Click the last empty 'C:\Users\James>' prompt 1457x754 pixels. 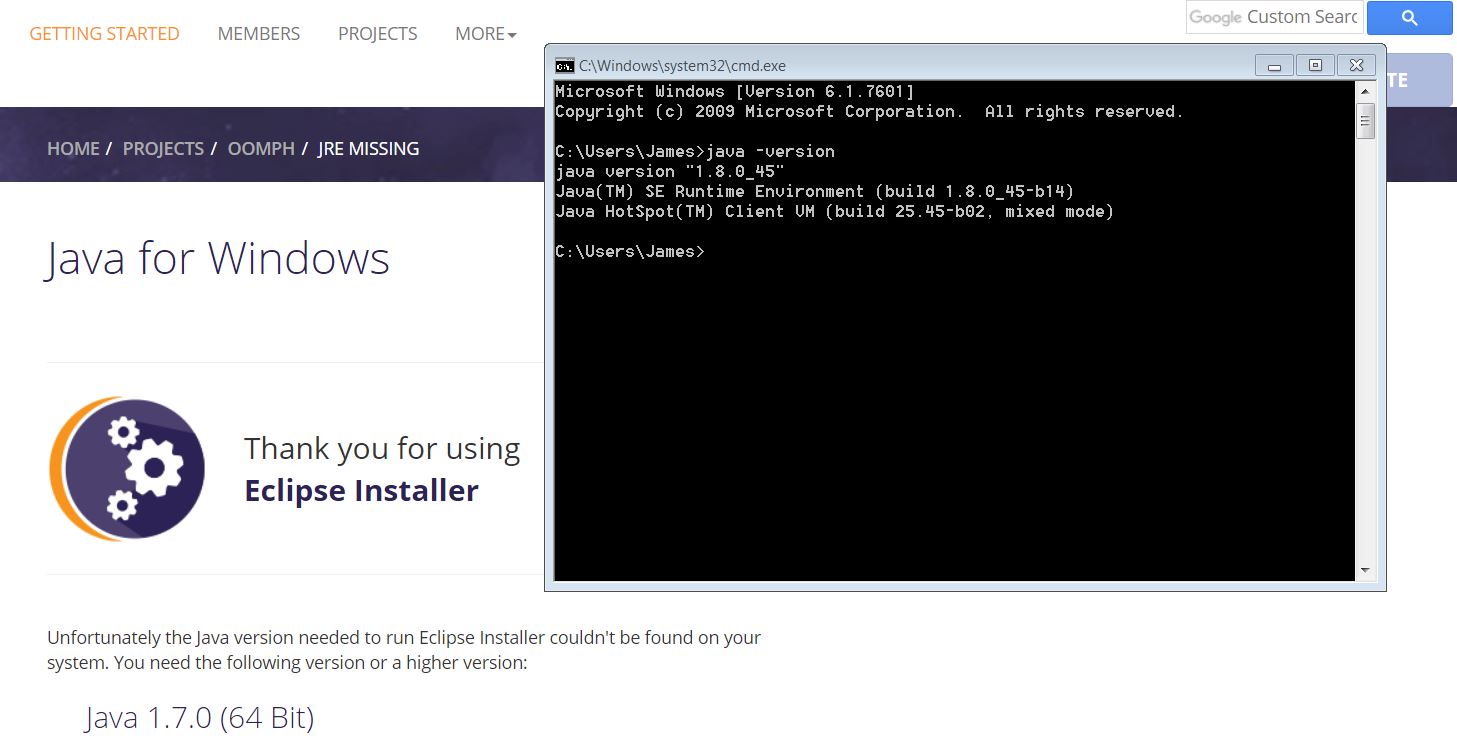coord(630,252)
